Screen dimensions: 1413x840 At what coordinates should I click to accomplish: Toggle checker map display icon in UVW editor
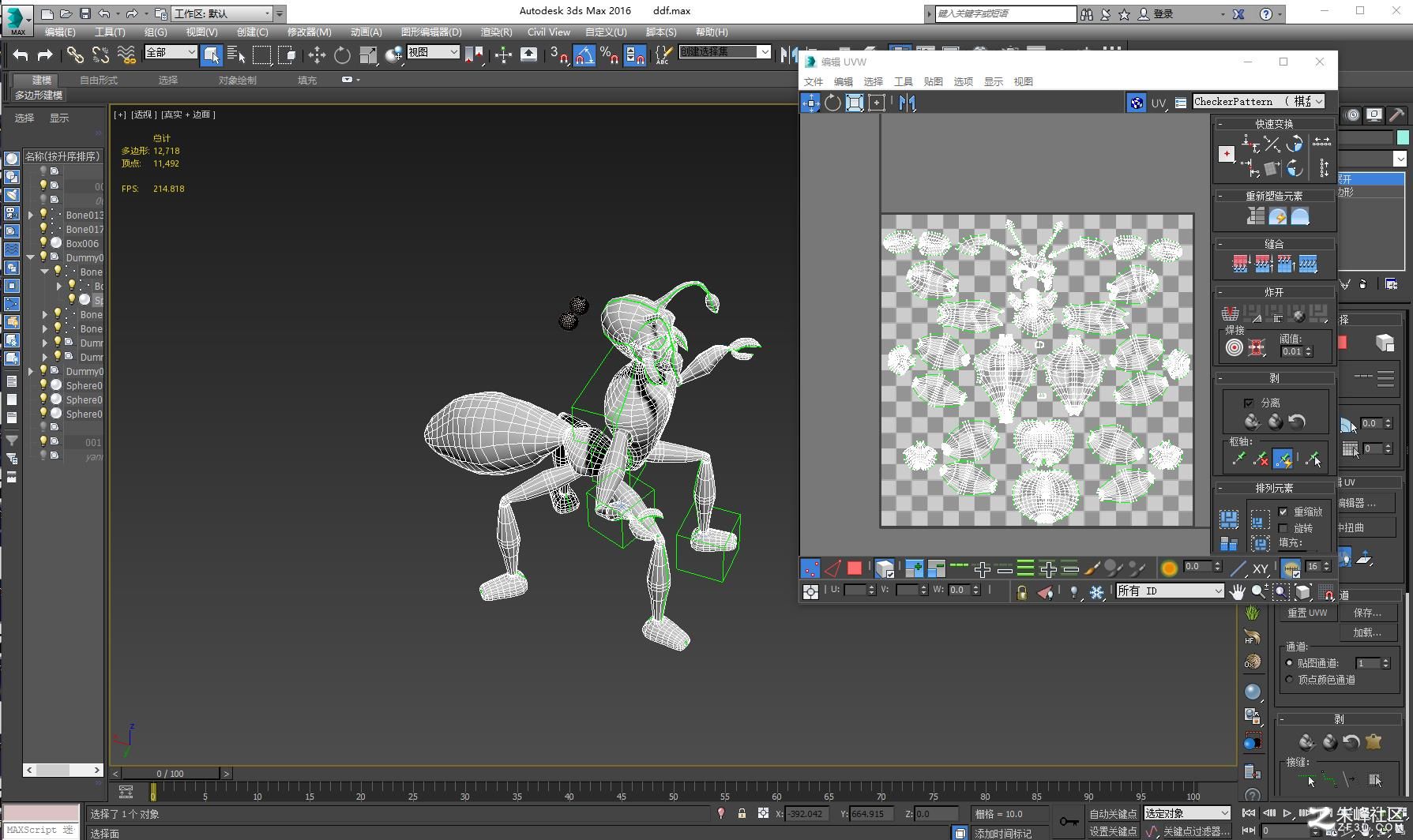tap(1136, 103)
